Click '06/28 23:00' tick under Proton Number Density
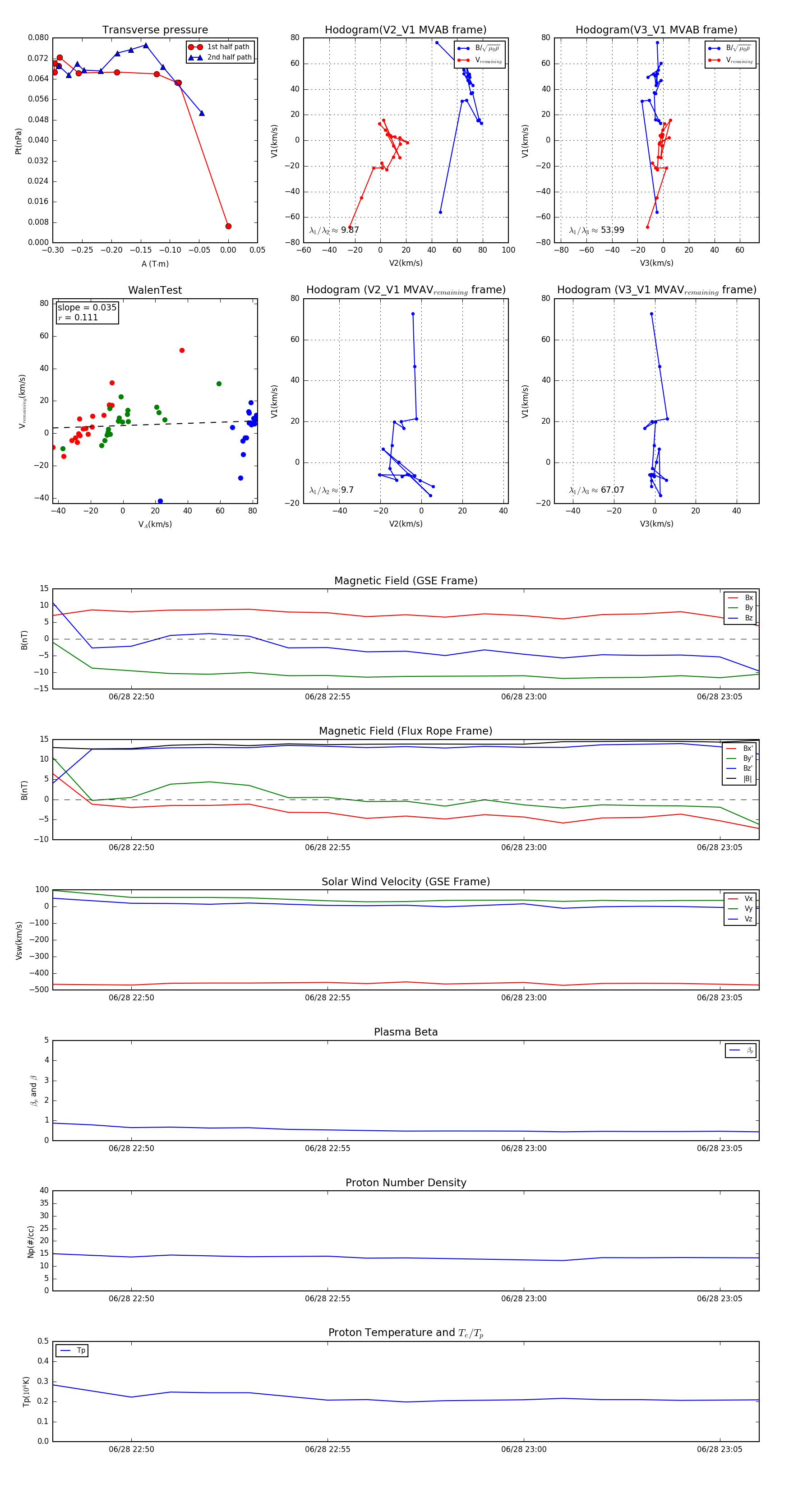 524,1299
